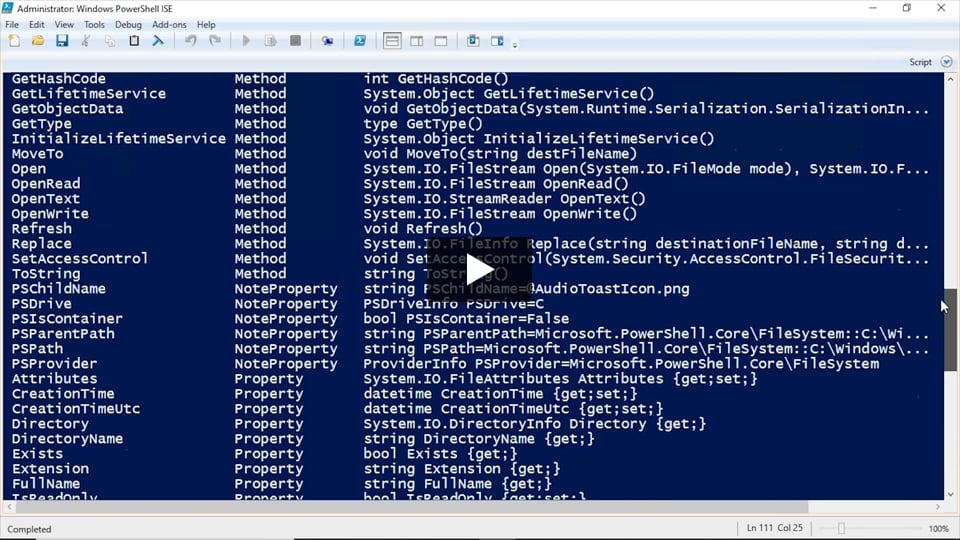Click the vertical scrollbar thumb of the console
The height and width of the screenshot is (540, 960).
click(x=950, y=330)
